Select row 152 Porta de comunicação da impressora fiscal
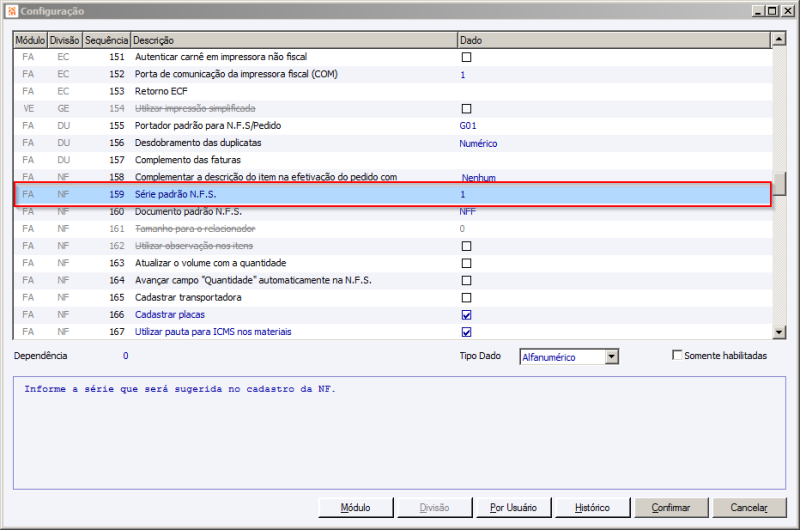The height and width of the screenshot is (530, 800). (392, 74)
